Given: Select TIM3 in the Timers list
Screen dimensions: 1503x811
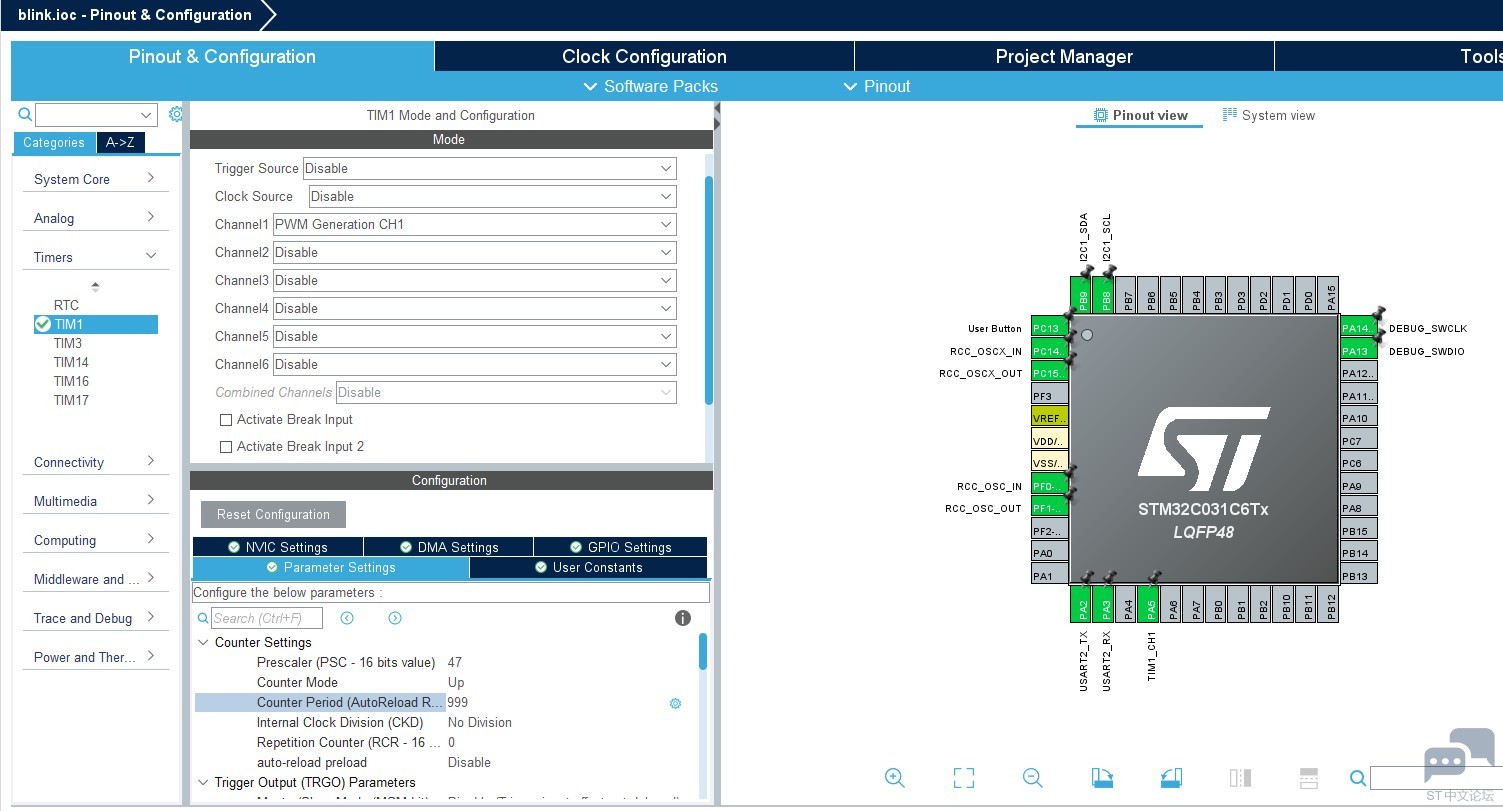Looking at the screenshot, I should pyautogui.click(x=68, y=344).
